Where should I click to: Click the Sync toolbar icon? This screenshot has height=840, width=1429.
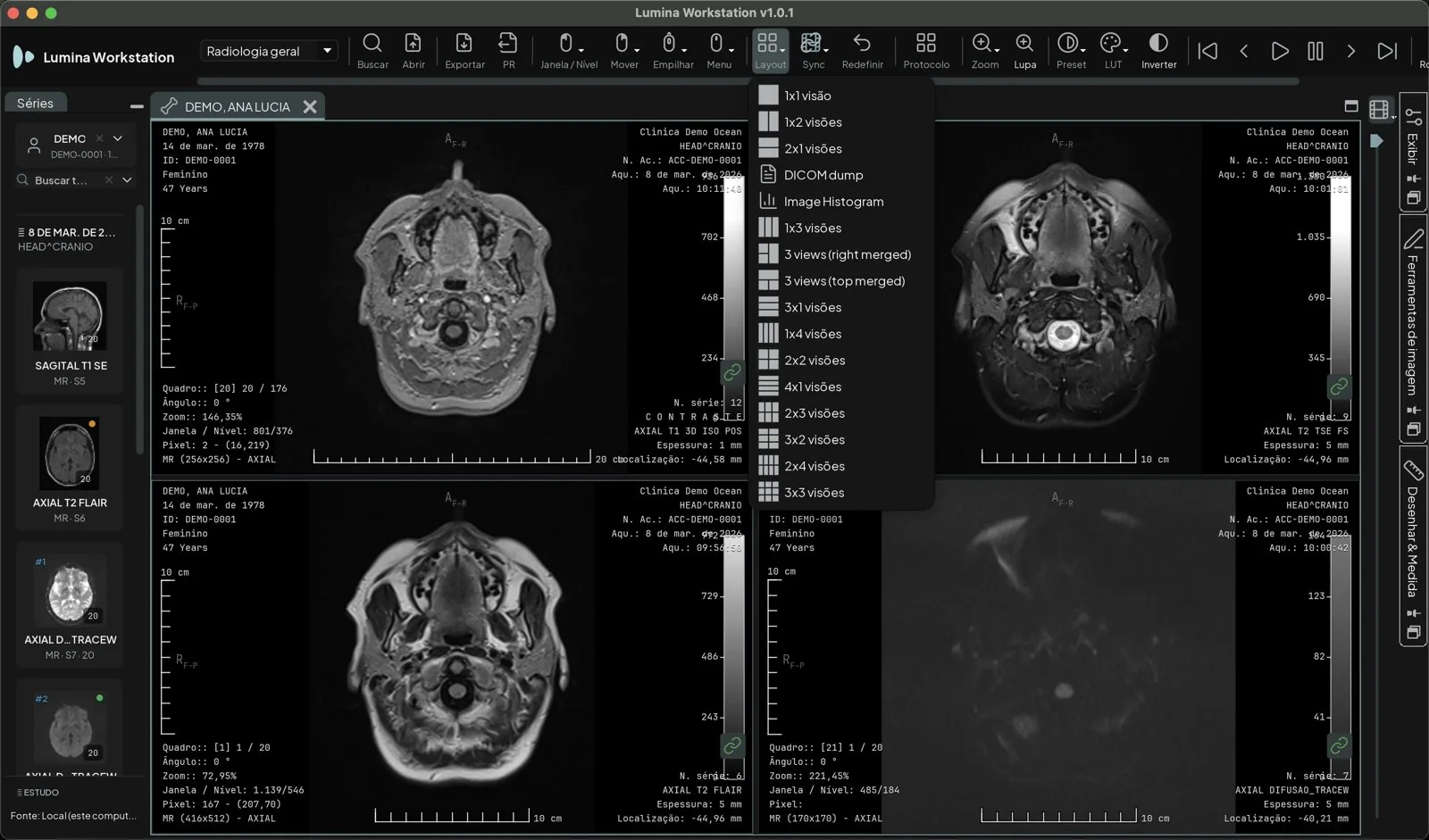[813, 51]
